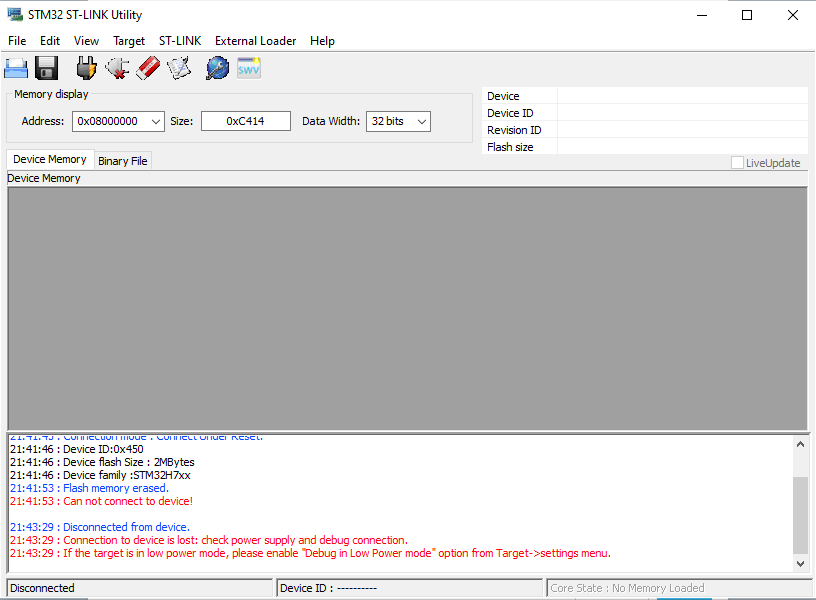Screen dimensions: 816x600
Task: Click the log line 'Device flash Size : 2MBytes'
Action: click(102, 462)
